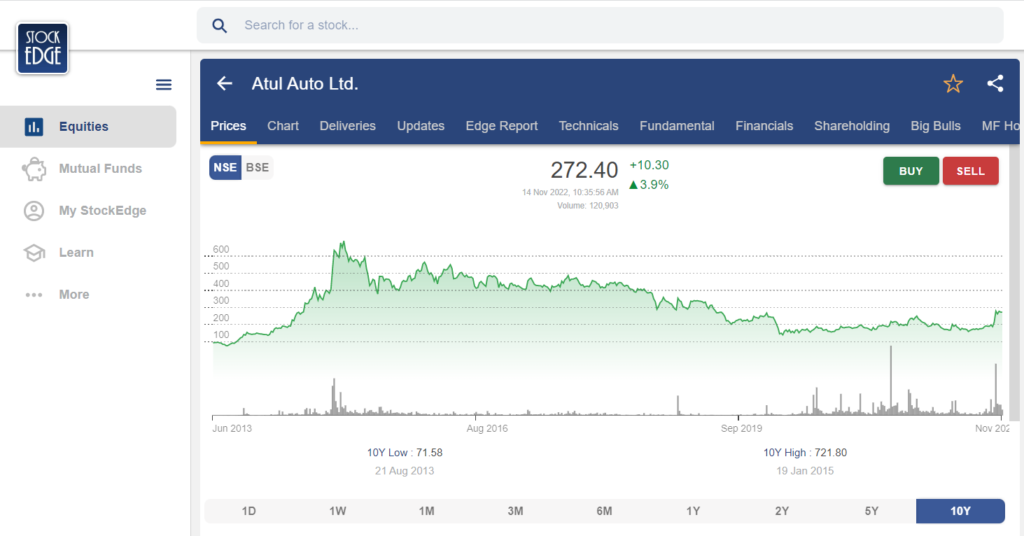Click the +10.30 price change value
Screen dimensions: 1024x536
(649, 165)
